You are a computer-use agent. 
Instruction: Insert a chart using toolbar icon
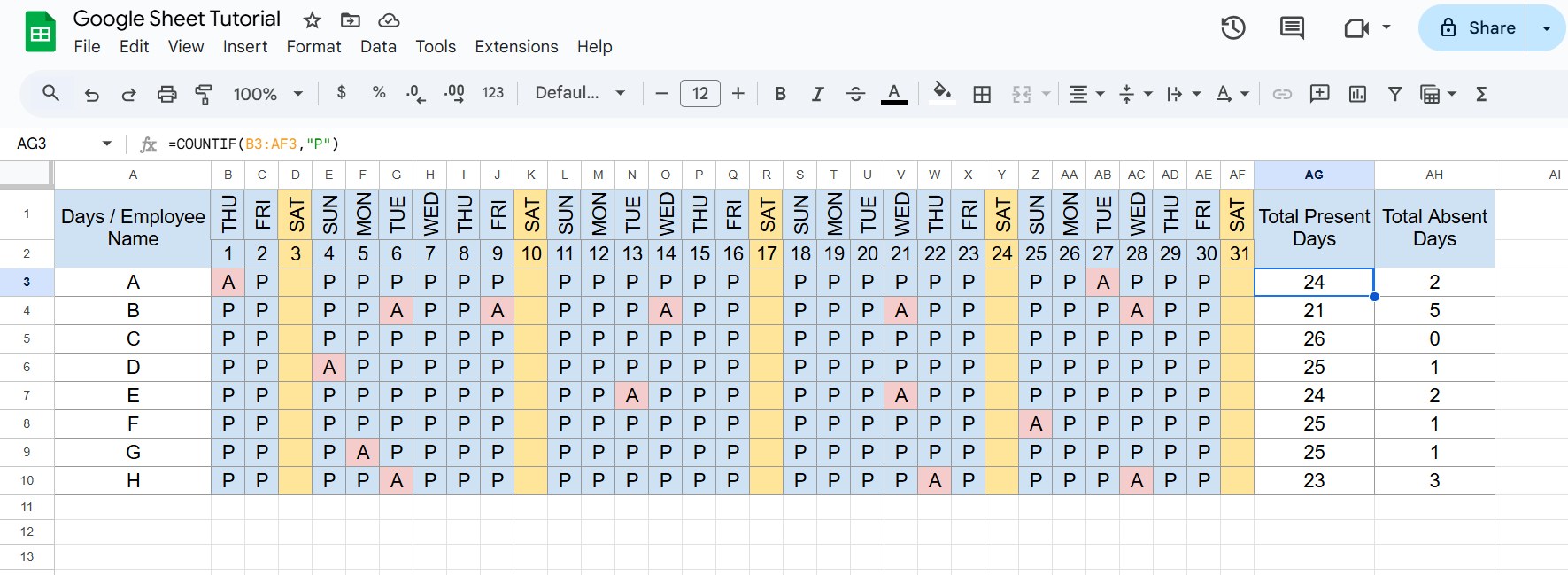pyautogui.click(x=1357, y=94)
